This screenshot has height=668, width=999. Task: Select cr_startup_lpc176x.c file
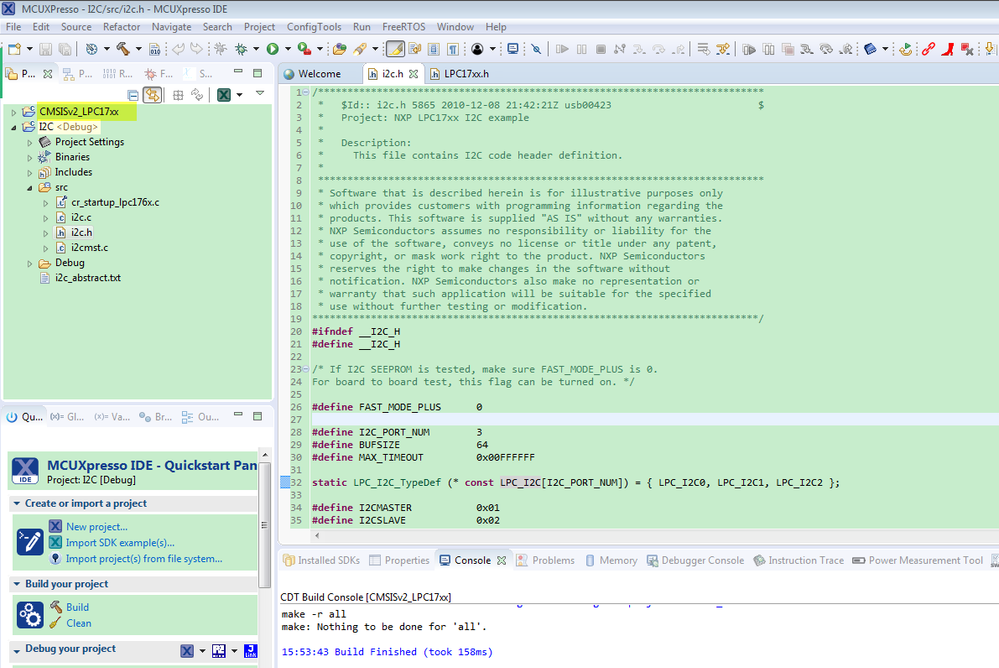point(115,203)
